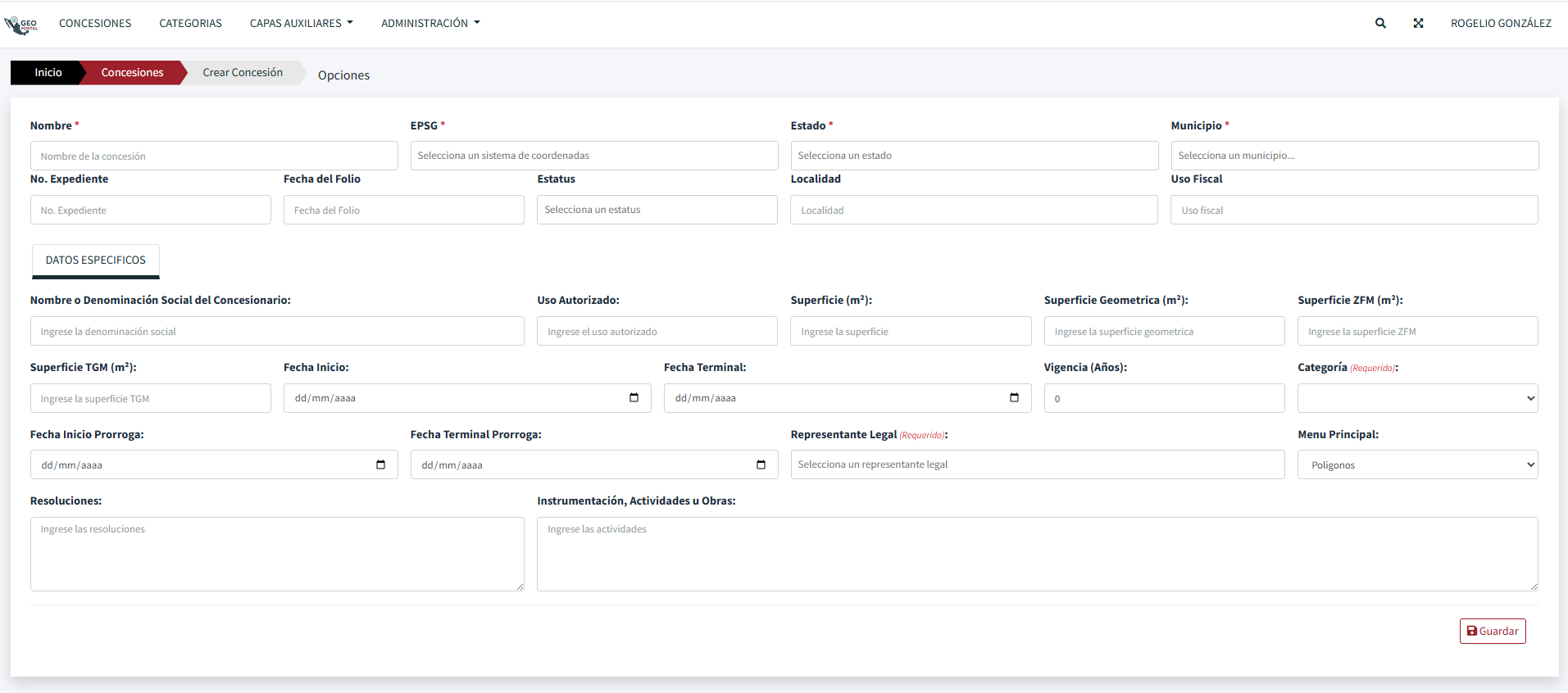
Task: Focus the Vigencia (Años) number field
Action: click(1163, 399)
